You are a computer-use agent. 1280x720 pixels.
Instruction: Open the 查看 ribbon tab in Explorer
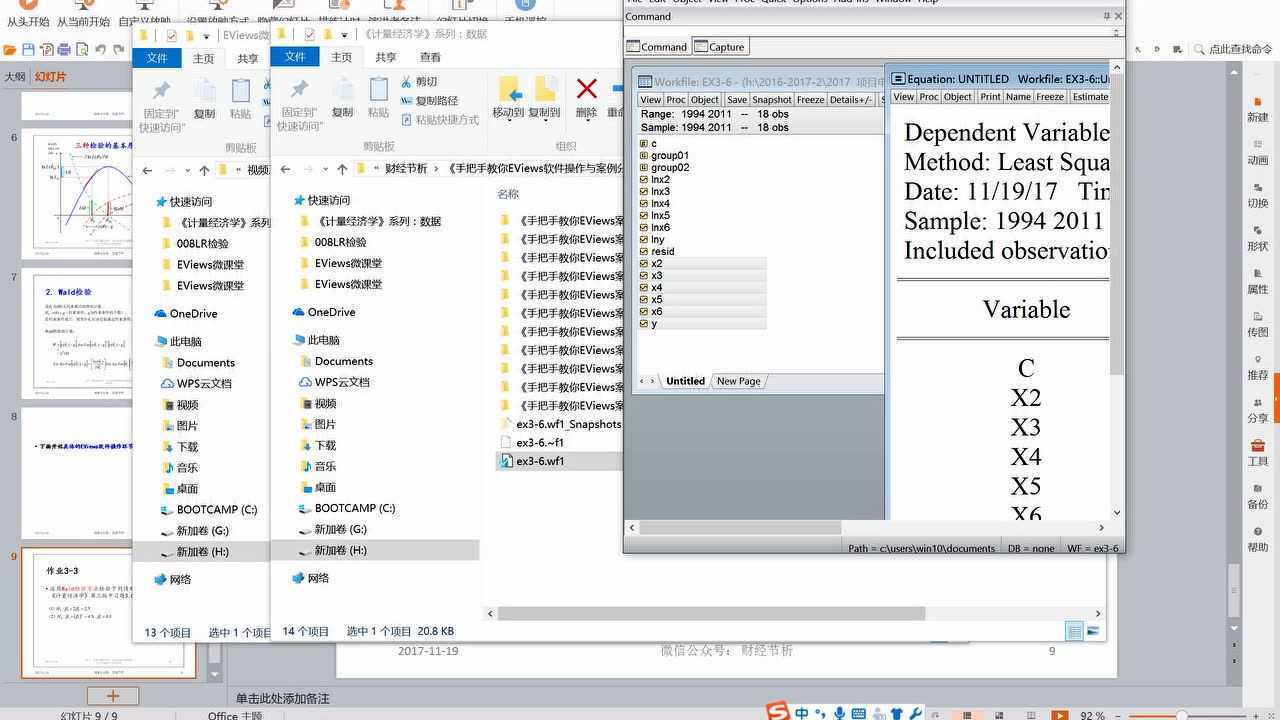tap(430, 57)
